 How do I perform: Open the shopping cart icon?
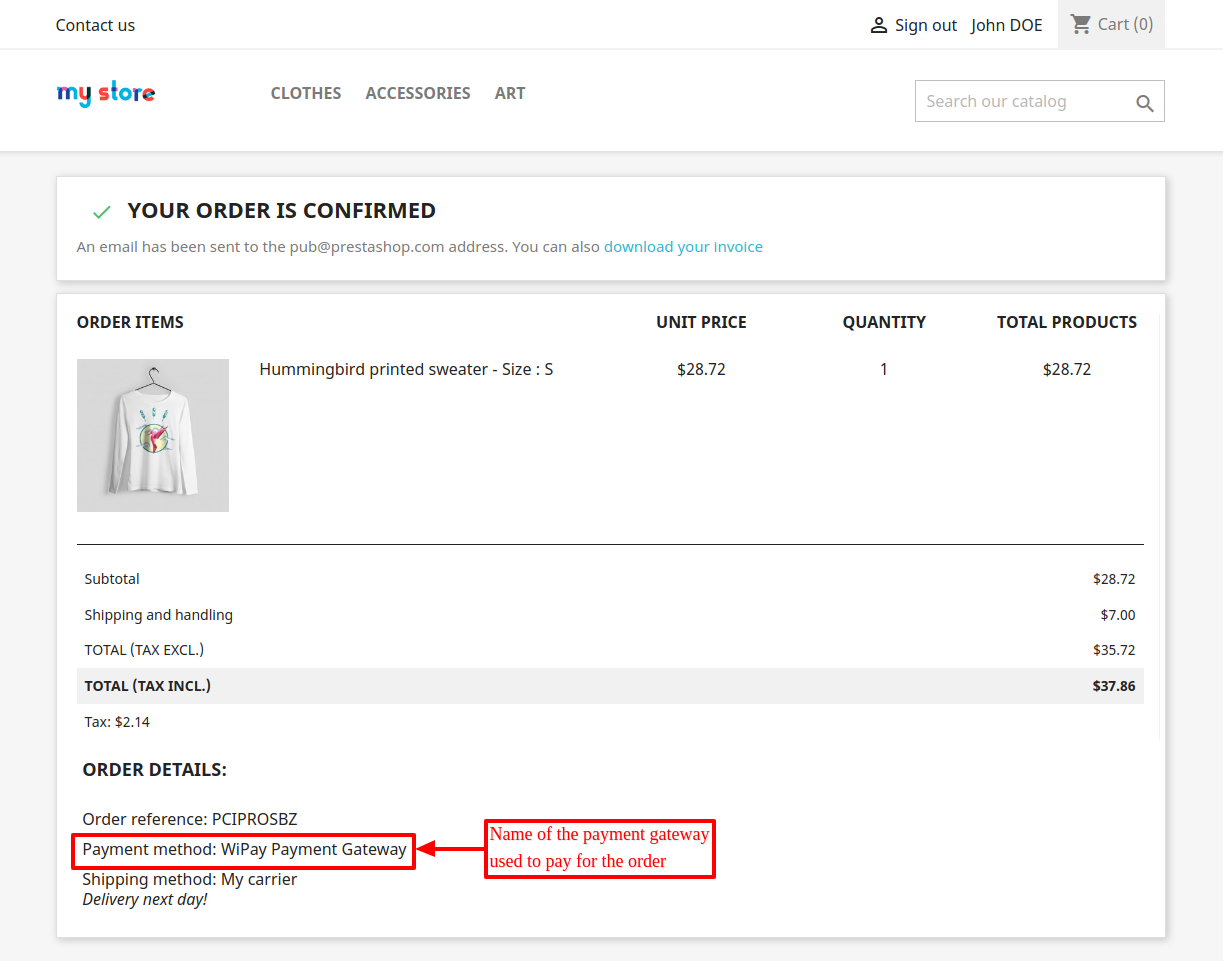tap(1081, 23)
